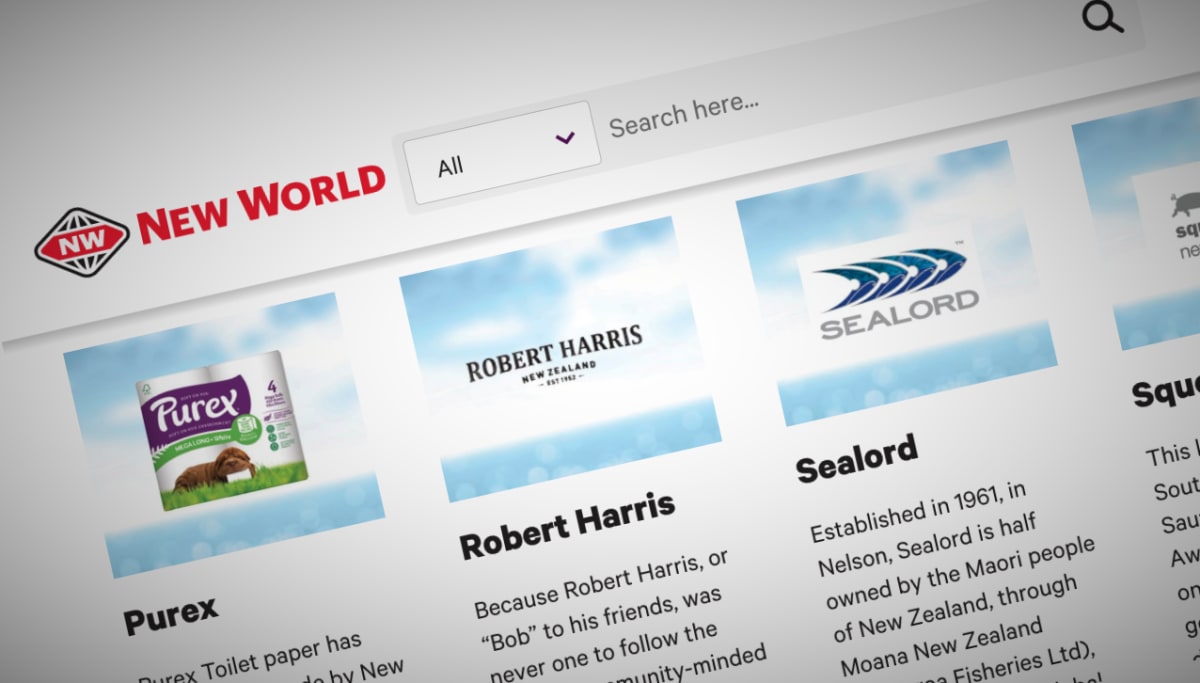Viewport: 1200px width, 683px height.
Task: Click the text '“Bob” to his friends, was'
Action: [600, 620]
